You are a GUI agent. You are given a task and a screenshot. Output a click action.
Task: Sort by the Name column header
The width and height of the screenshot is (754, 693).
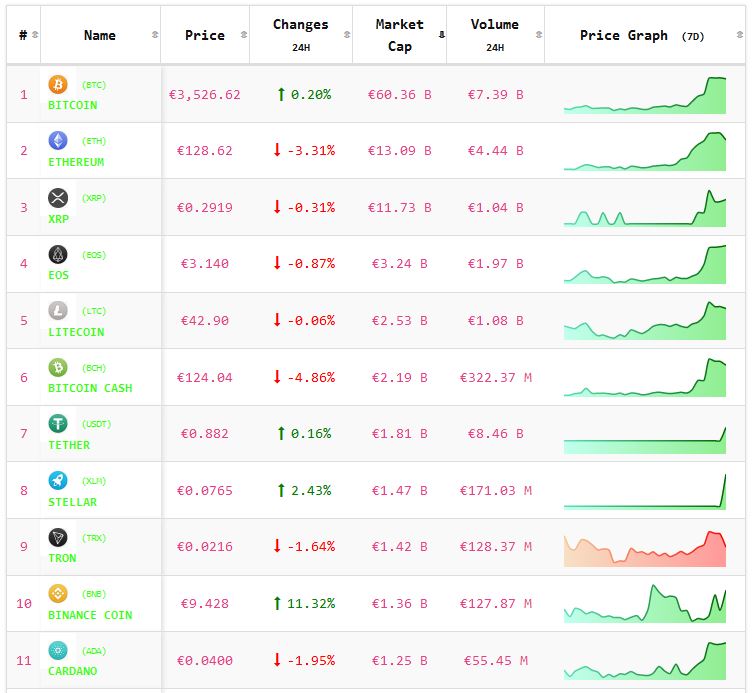pos(100,35)
